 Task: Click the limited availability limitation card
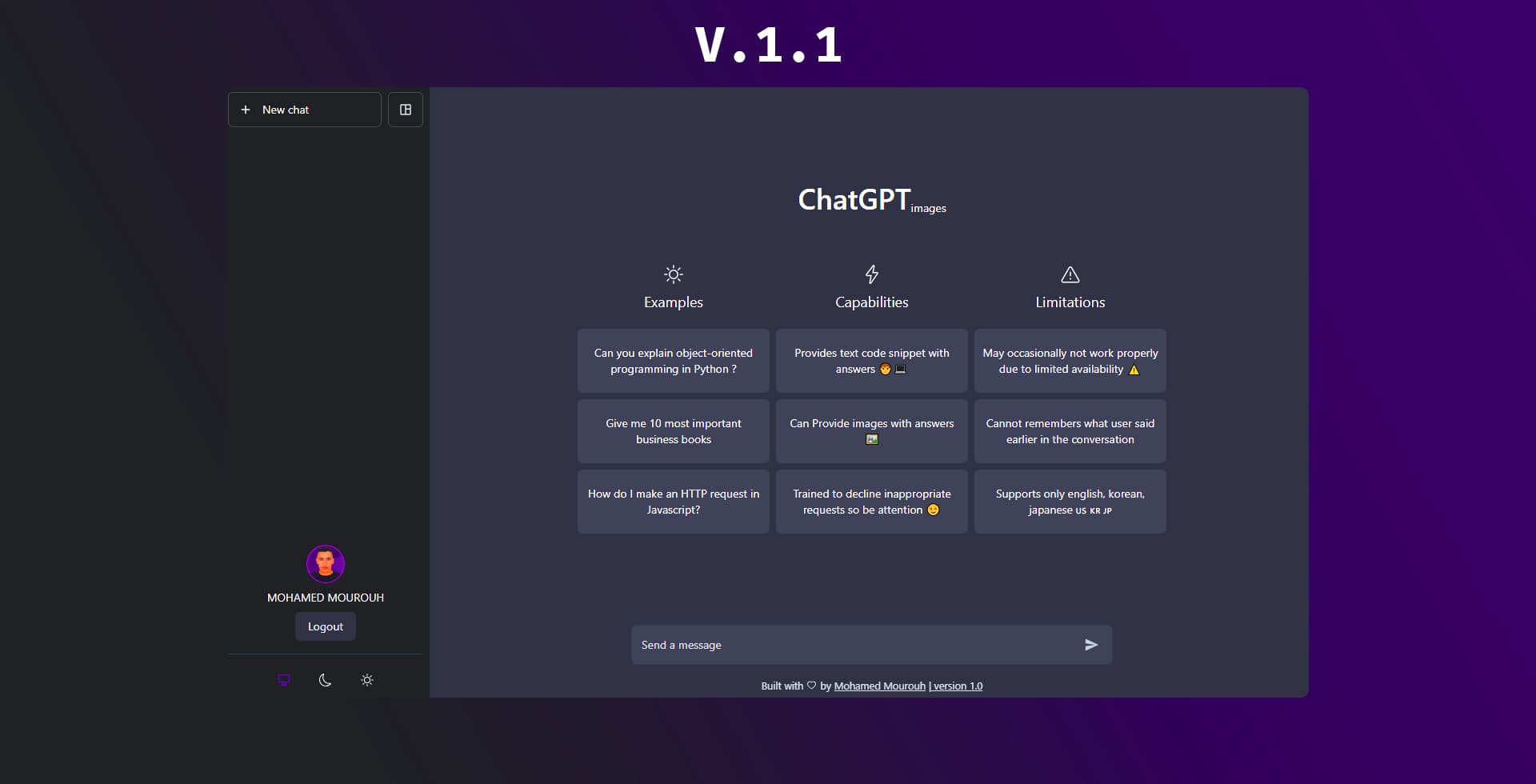[1070, 361]
